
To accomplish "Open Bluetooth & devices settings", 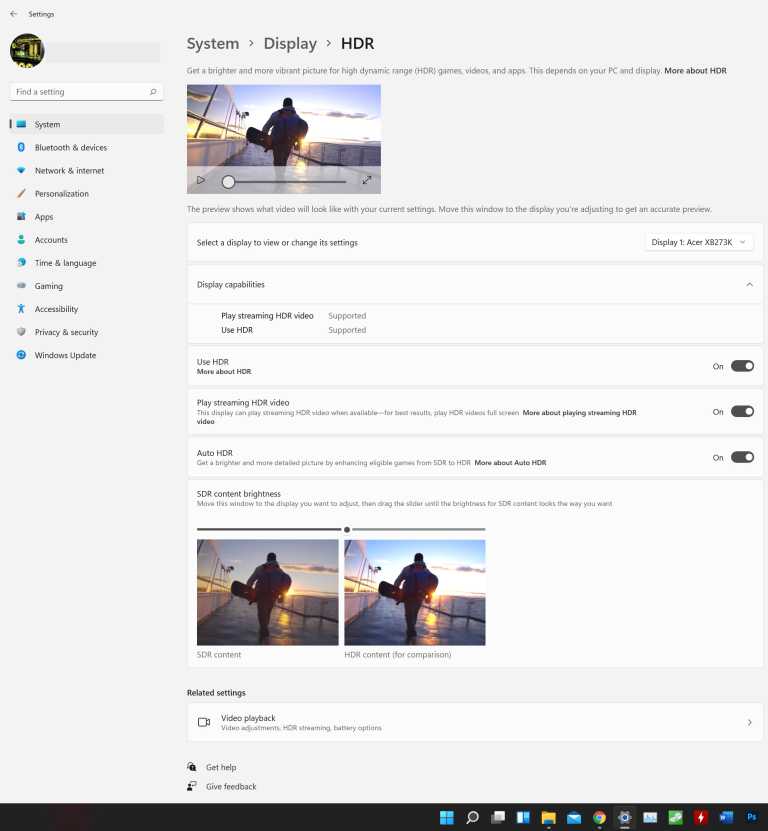I will 70,148.
